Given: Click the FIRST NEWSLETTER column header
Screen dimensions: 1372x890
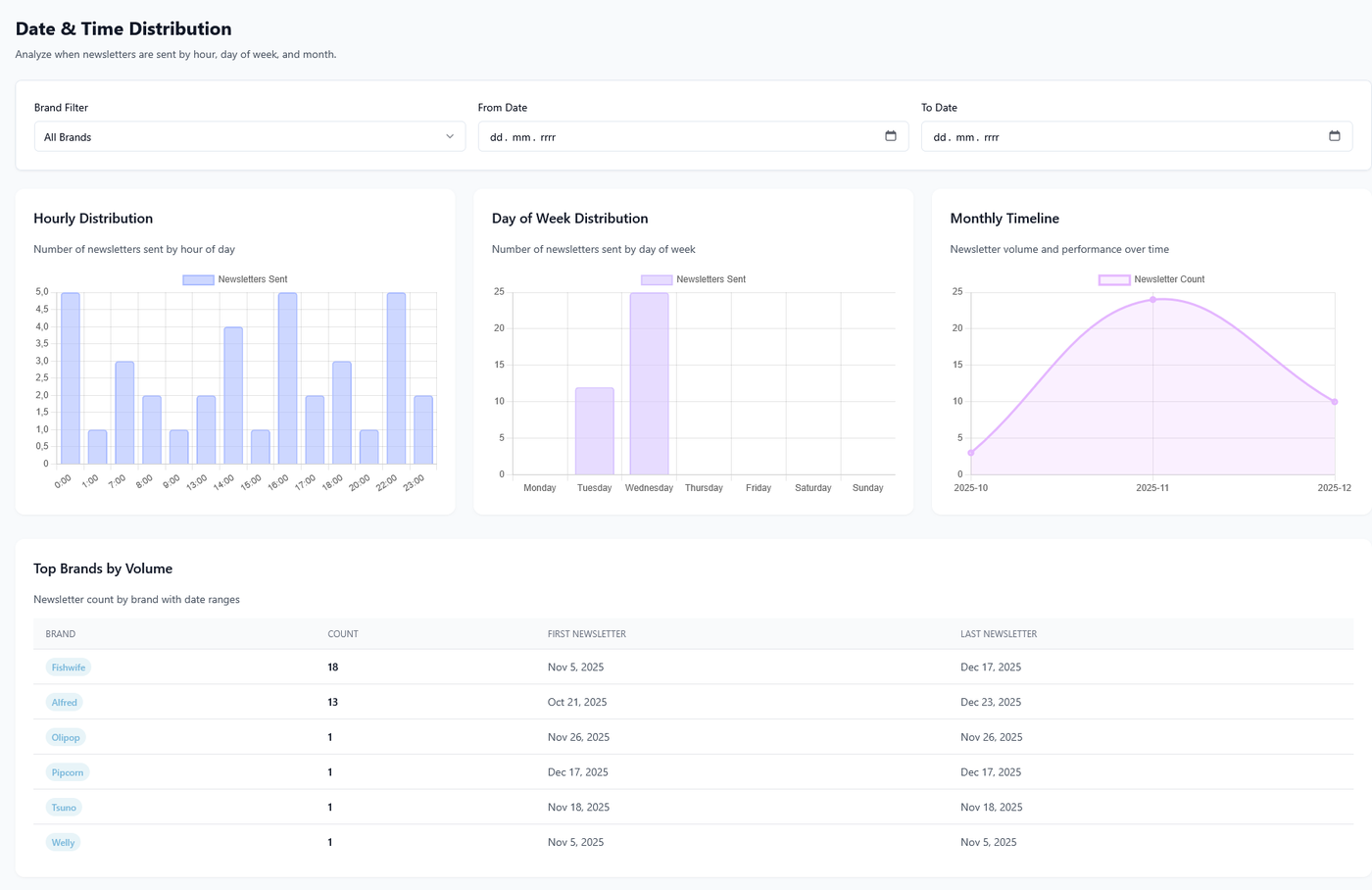Looking at the screenshot, I should (x=587, y=634).
